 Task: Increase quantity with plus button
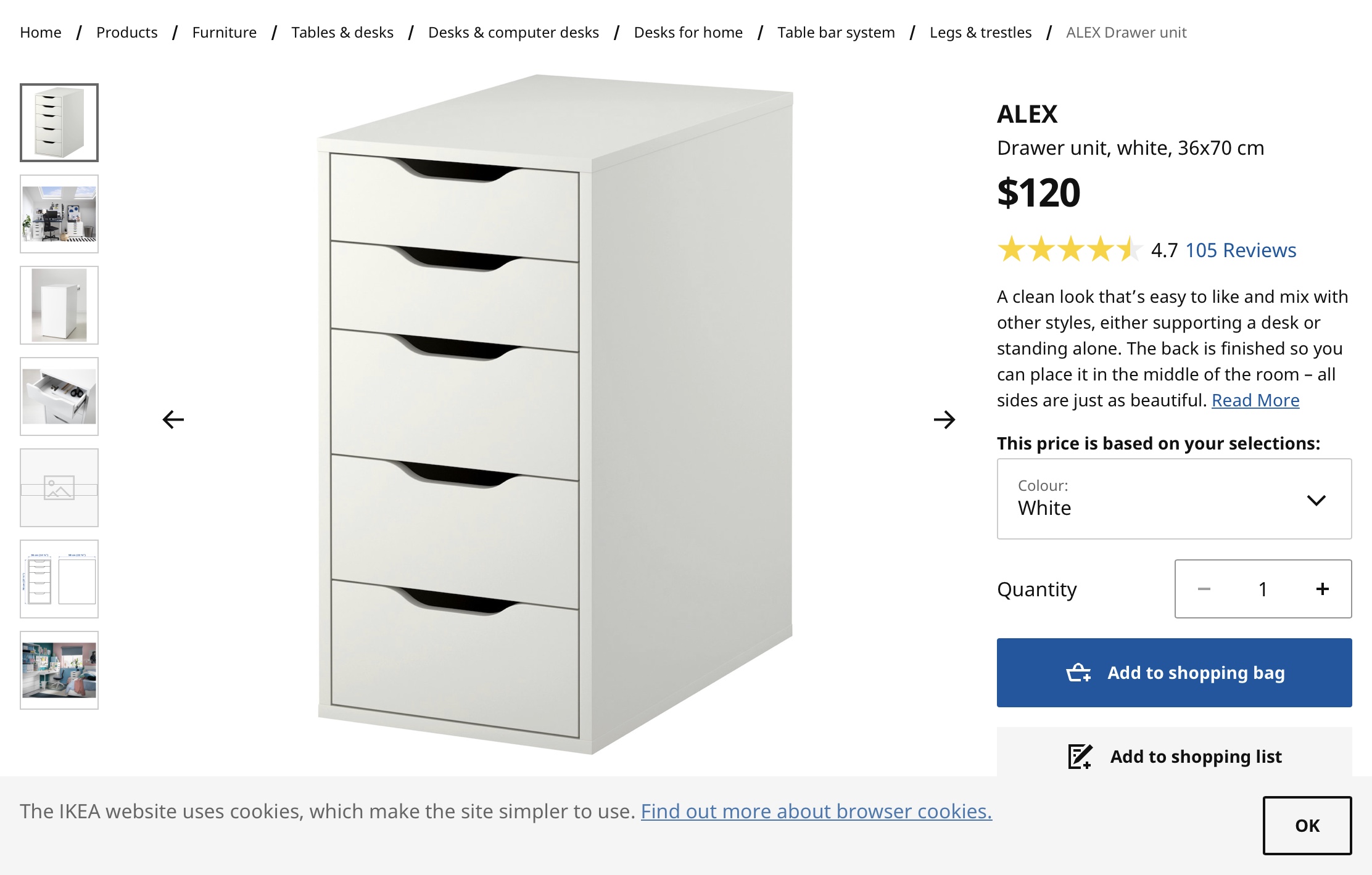point(1322,589)
